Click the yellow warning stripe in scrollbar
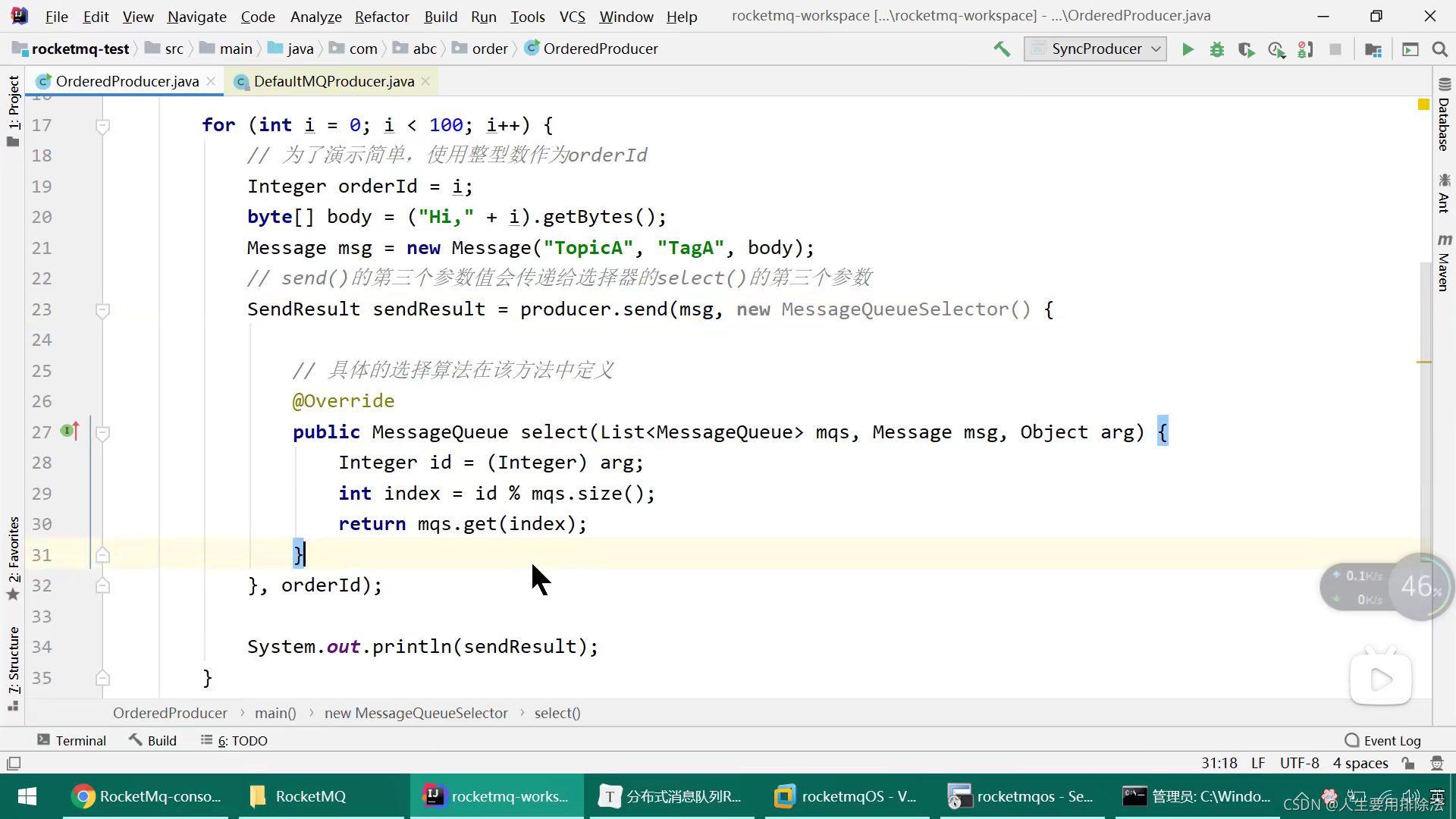The width and height of the screenshot is (1456, 819). pos(1423,362)
